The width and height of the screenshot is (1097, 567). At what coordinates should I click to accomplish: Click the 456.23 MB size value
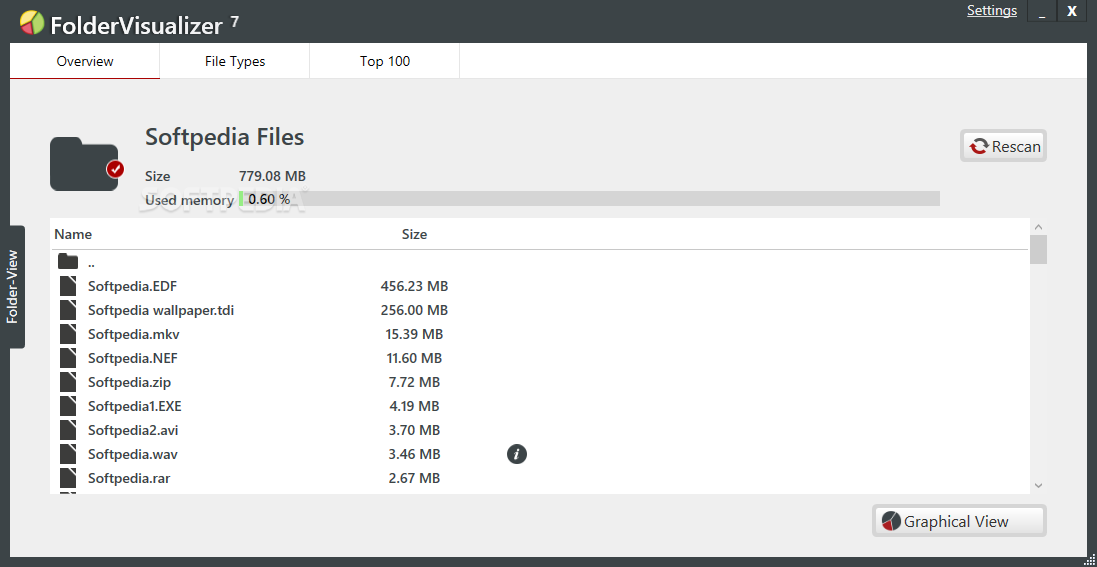pos(414,286)
